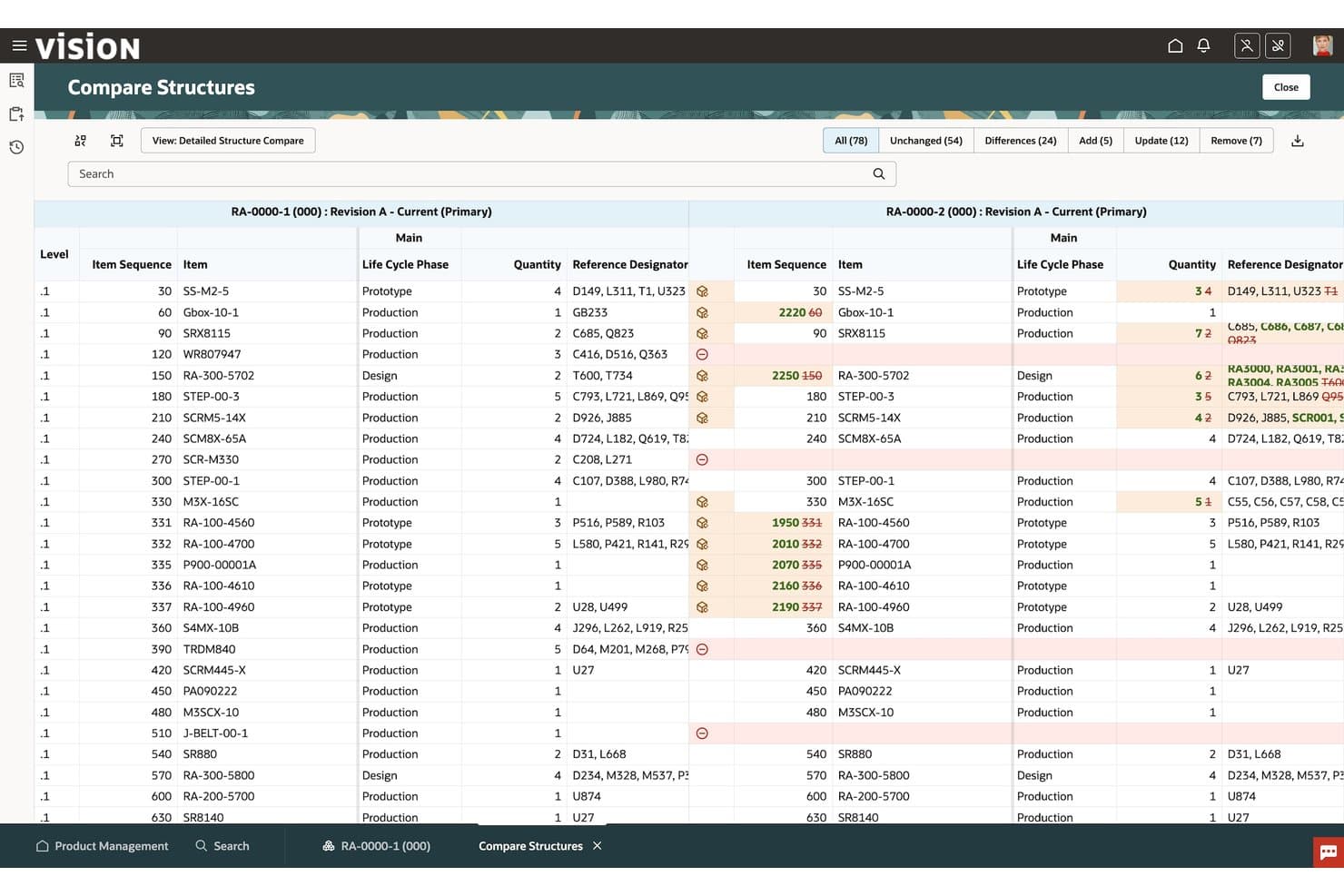1344x896 pixels.
Task: Open the chat help button
Action: click(x=1328, y=852)
